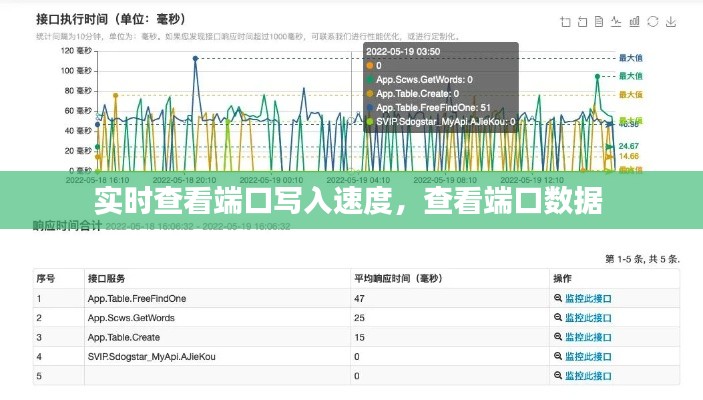Click magnifier icon in SVIP.Sdogstar_MyApi.AJieKou row
Image resolution: width=703 pixels, height=400 pixels.
557,356
